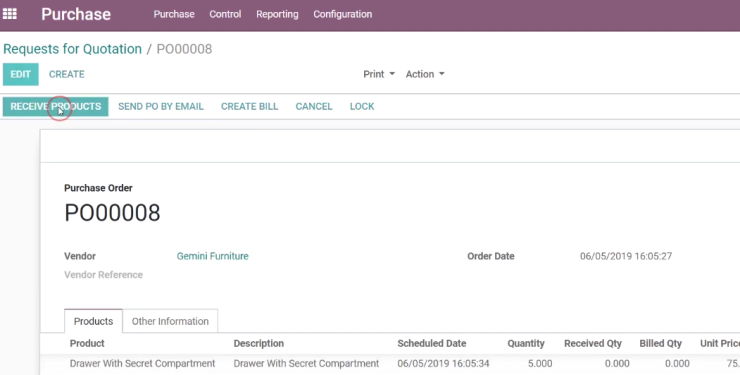Select the Drawer With Secret Compartment row
Viewport: 740px width, 375px height.
390,364
